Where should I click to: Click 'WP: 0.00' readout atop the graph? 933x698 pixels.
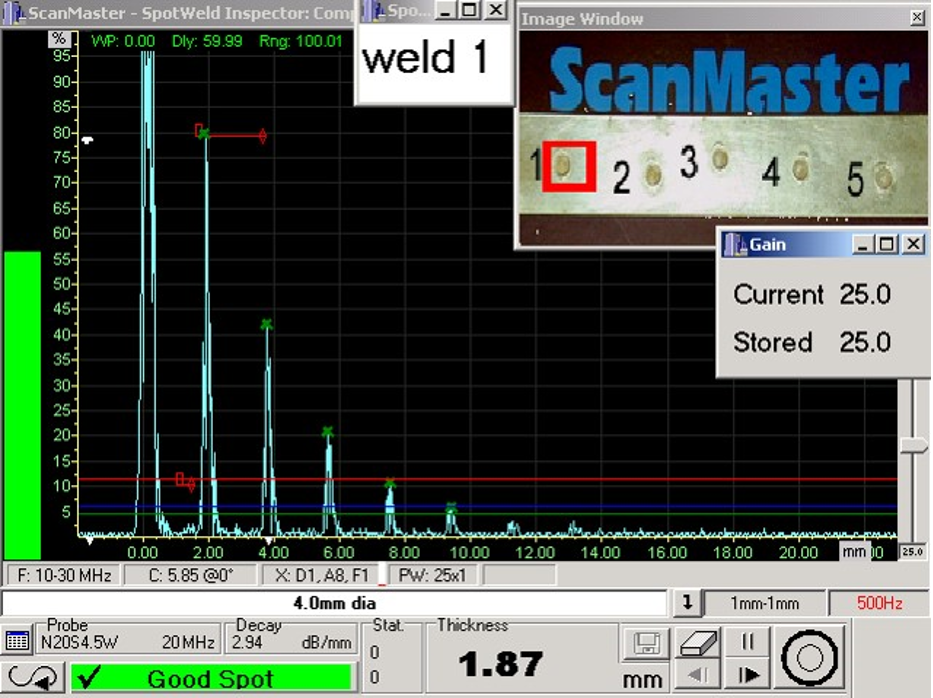click(123, 41)
